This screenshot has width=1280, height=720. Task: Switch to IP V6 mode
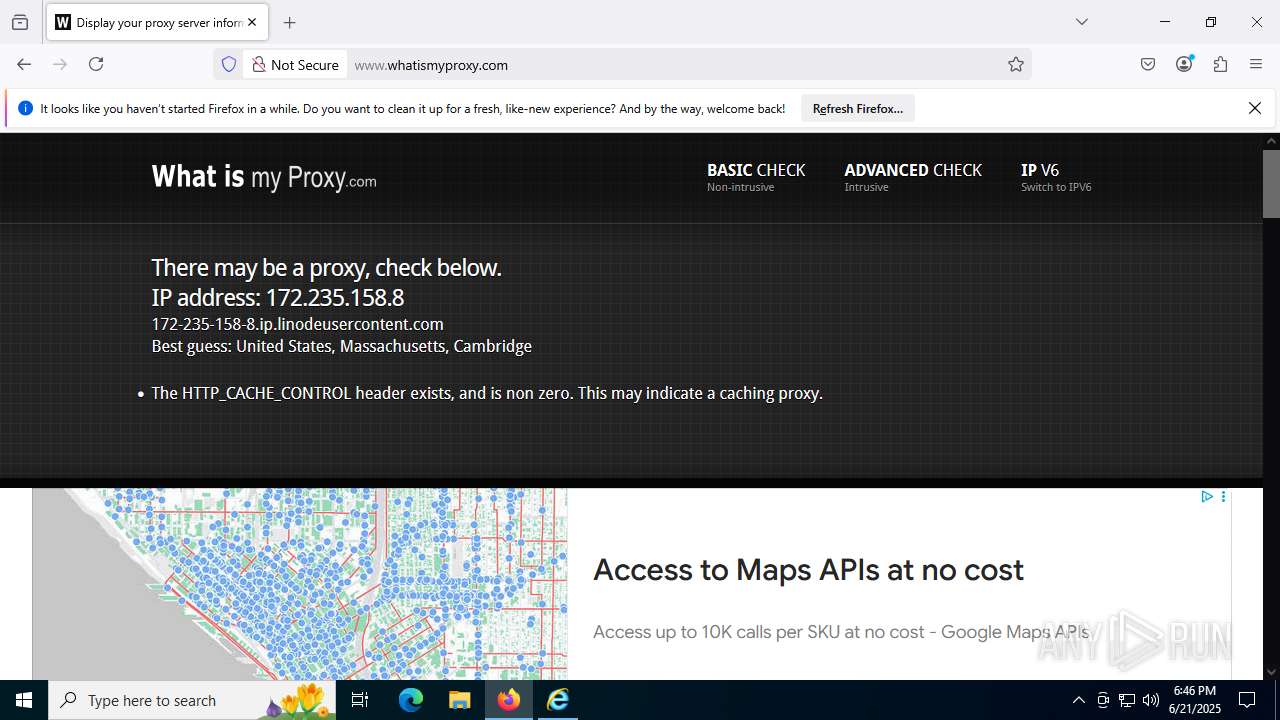click(1056, 177)
